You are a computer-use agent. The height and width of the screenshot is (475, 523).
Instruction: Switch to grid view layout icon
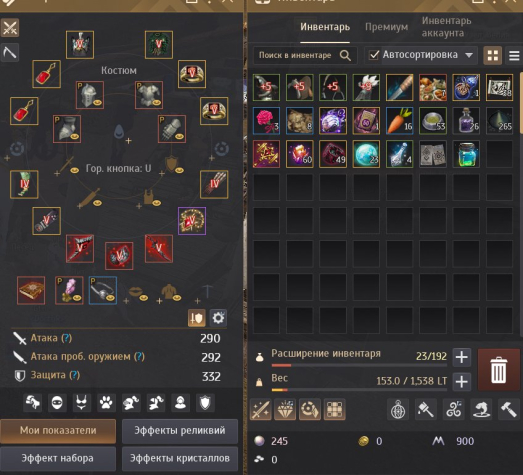(492, 55)
